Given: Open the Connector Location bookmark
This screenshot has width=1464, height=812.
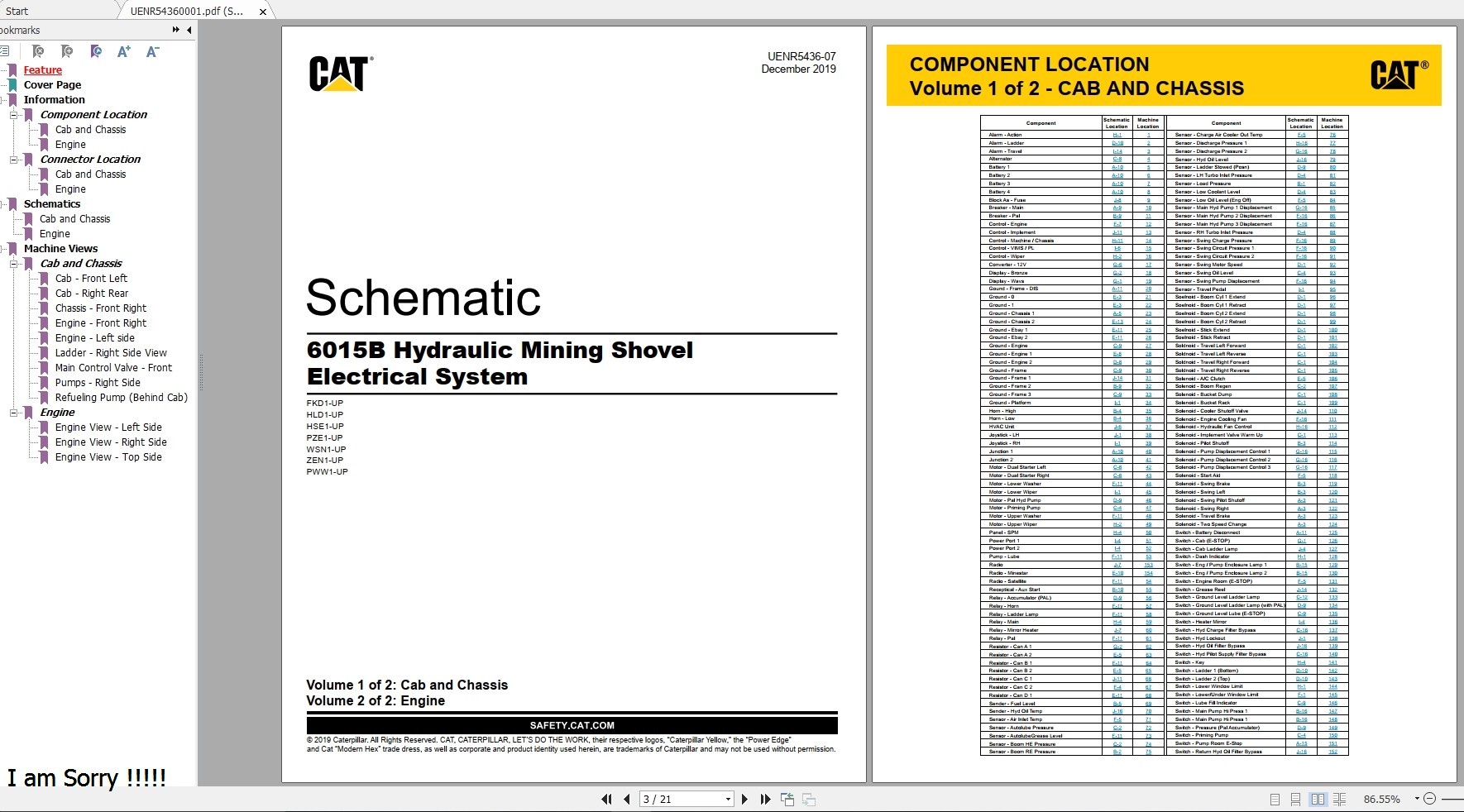Looking at the screenshot, I should point(90,160).
